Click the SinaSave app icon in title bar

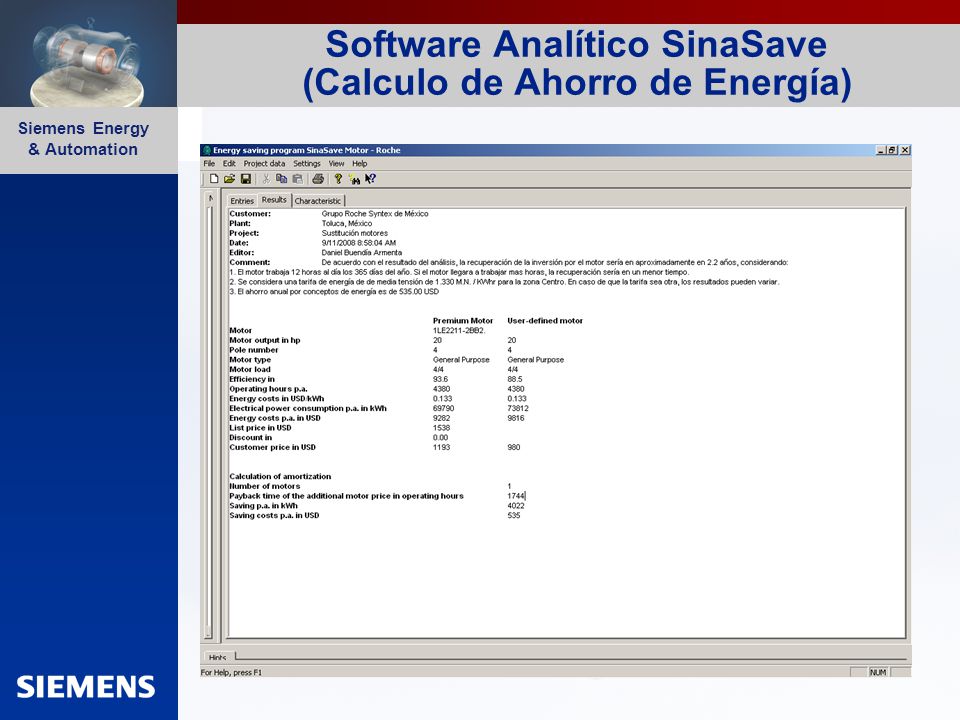(x=207, y=150)
